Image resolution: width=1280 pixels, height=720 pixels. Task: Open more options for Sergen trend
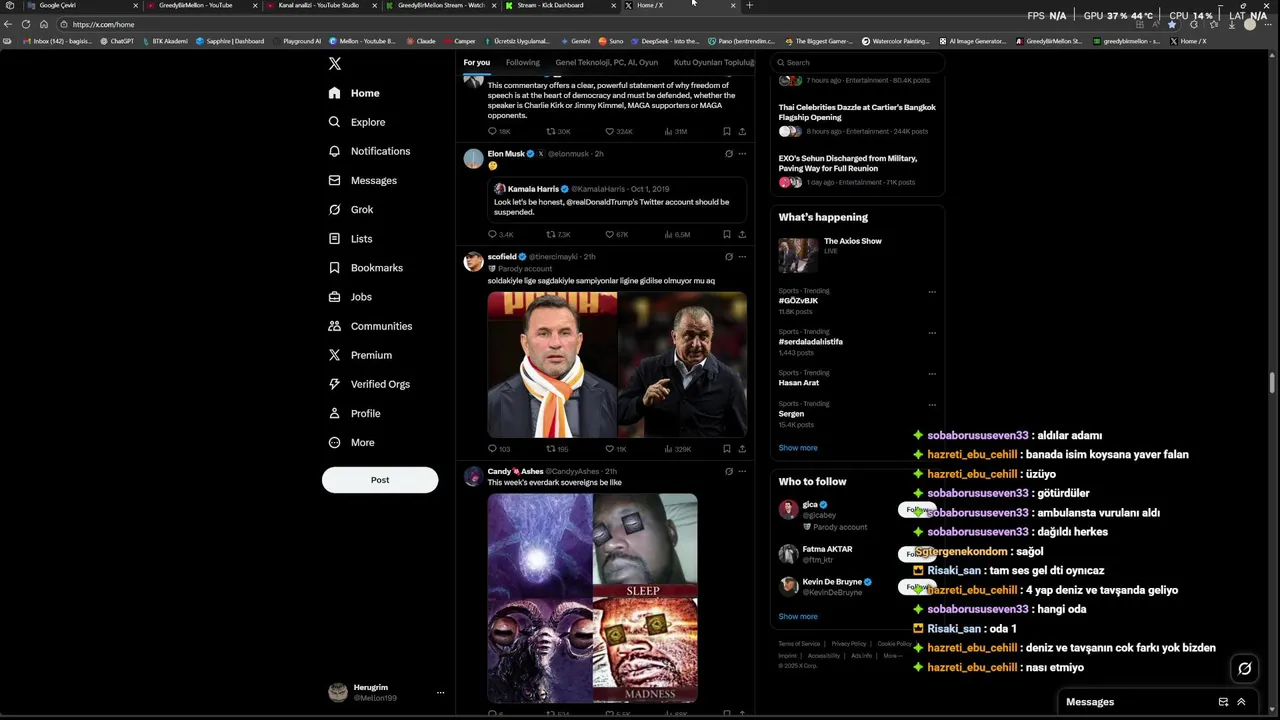[x=932, y=405]
